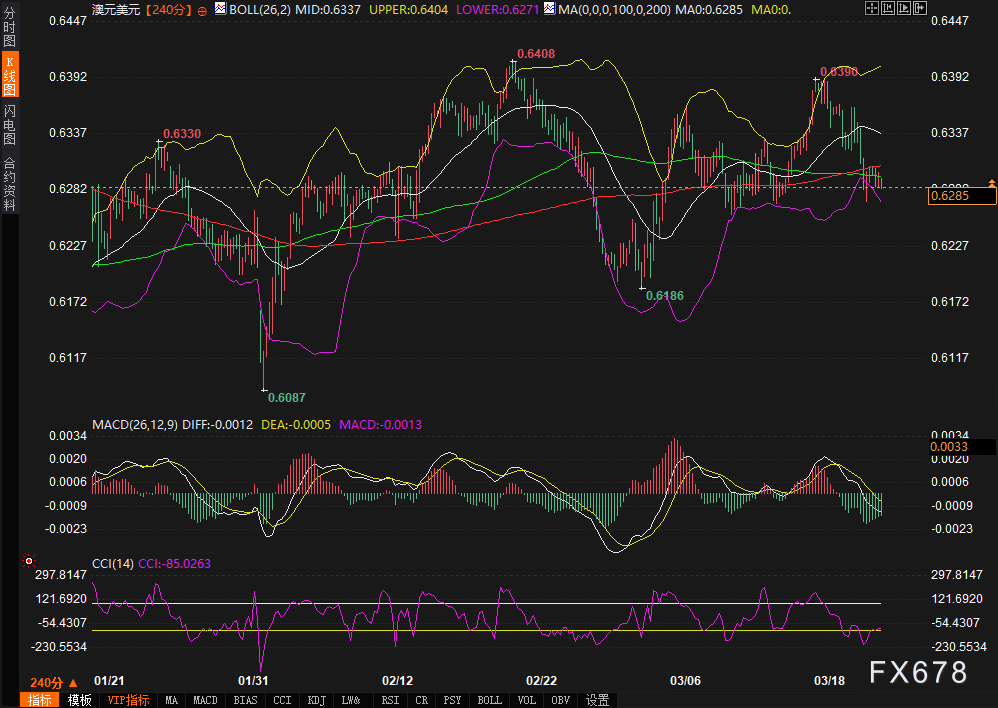
Task: Click the 0.6330 high price marker
Action: pyautogui.click(x=182, y=133)
